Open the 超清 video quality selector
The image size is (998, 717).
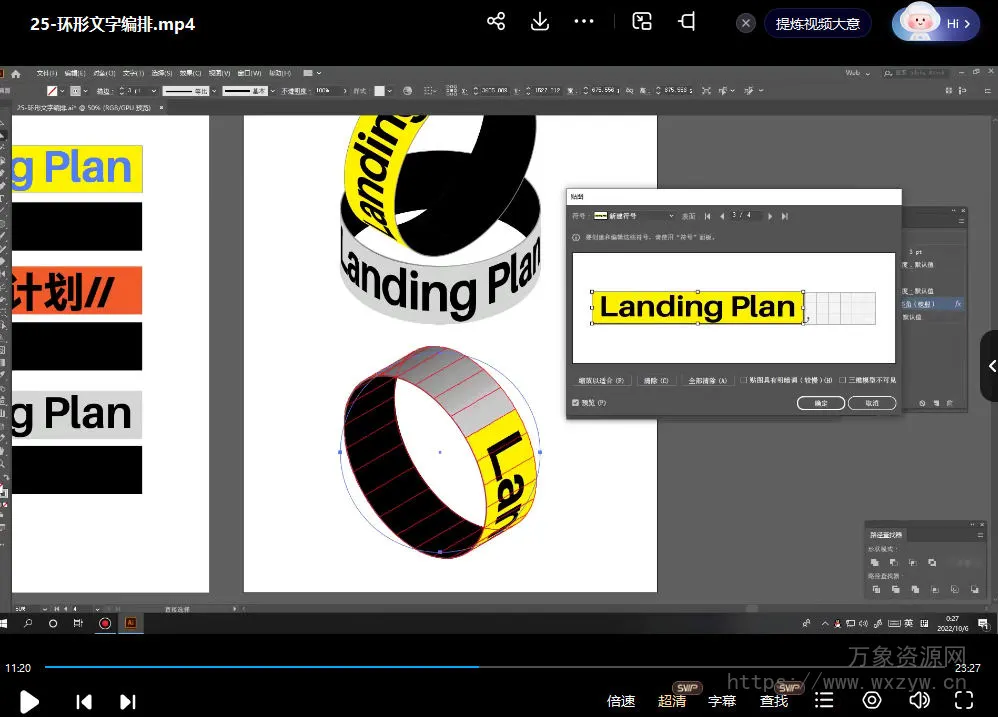(672, 701)
